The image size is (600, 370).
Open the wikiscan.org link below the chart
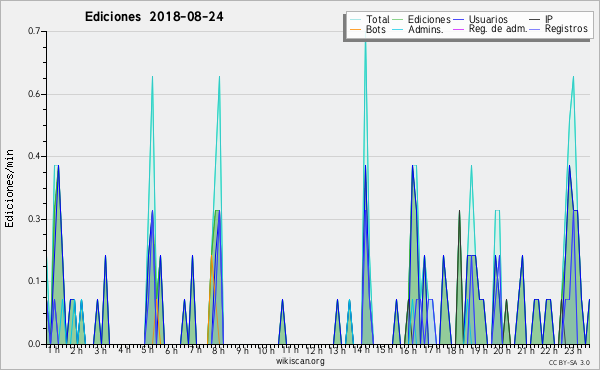[300, 361]
